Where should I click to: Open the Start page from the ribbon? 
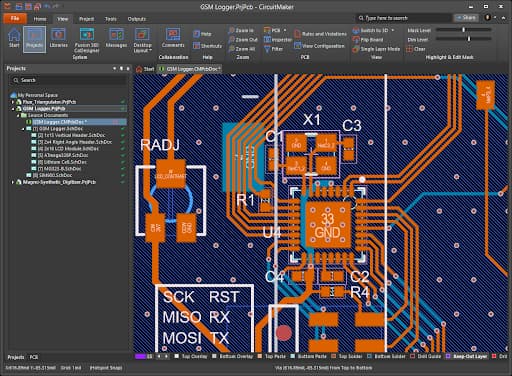14,38
